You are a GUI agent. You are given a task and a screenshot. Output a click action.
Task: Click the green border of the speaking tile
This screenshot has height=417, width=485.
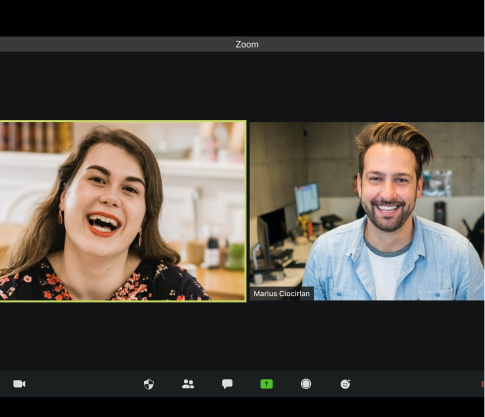[x=123, y=121]
